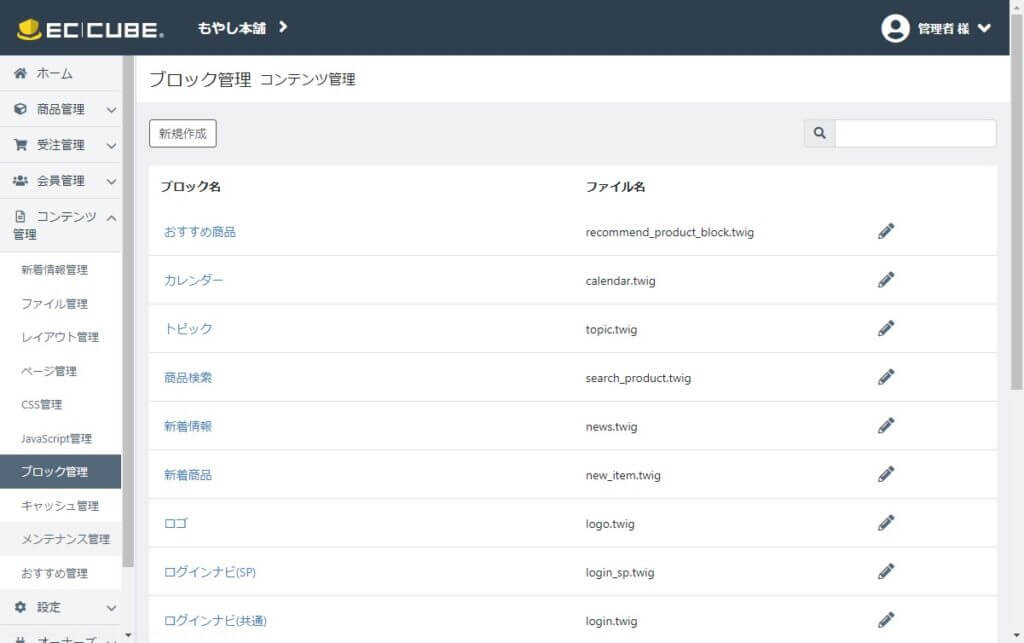Go to ホーム in the sidebar

[54, 74]
